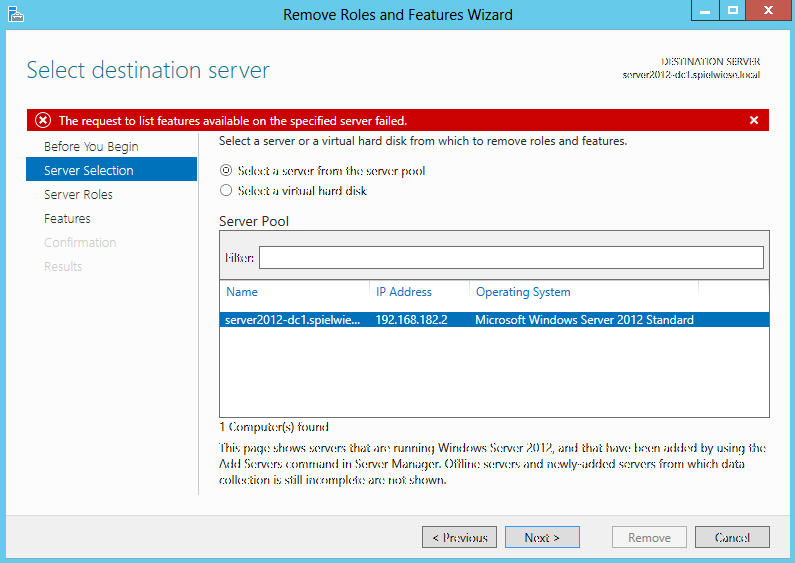Sort servers by Operating System column
The height and width of the screenshot is (563, 795).
click(x=523, y=292)
